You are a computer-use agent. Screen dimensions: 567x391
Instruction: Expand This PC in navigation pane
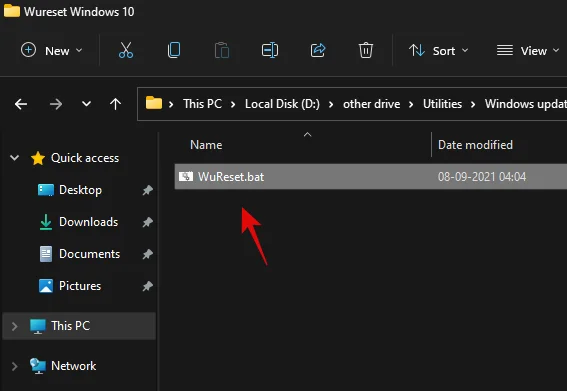click(14, 326)
